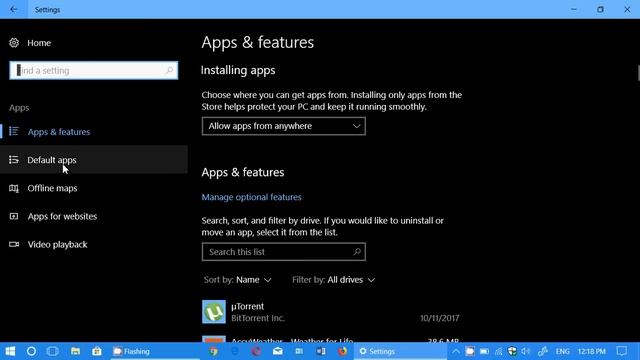Open Microsoft Store from taskbar

click(97, 351)
